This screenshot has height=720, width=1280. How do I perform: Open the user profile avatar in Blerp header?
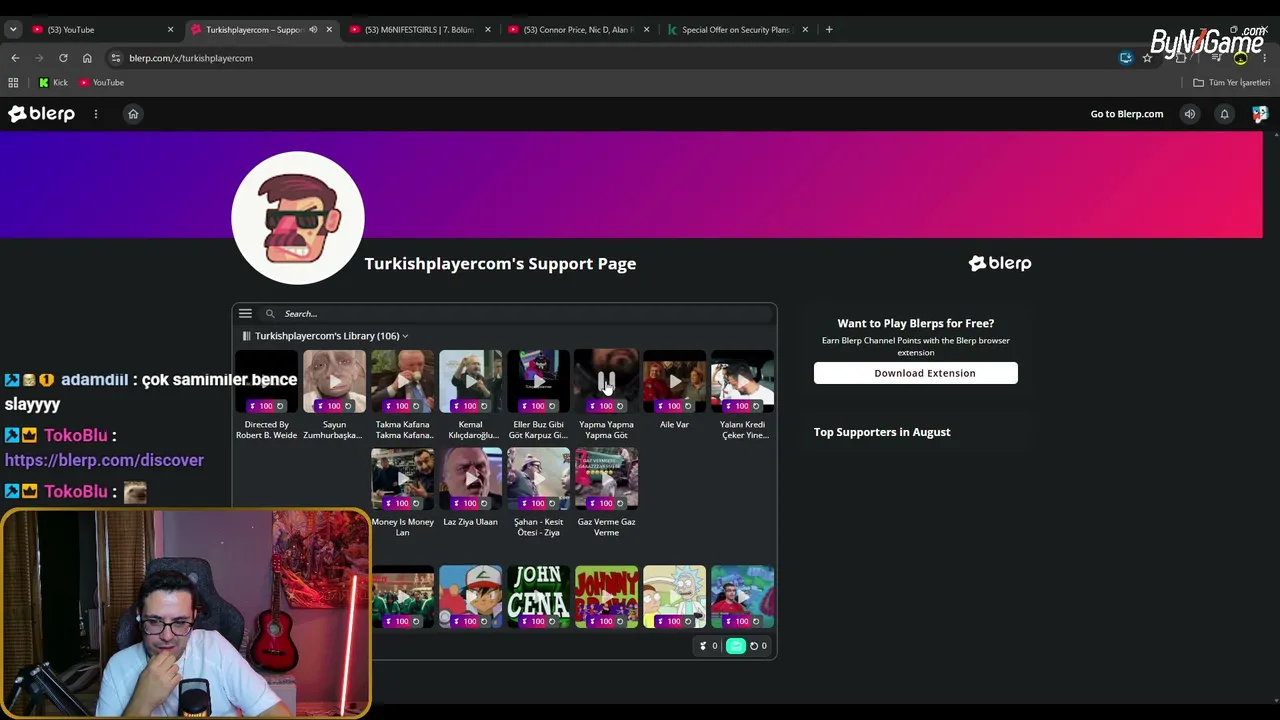pyautogui.click(x=1259, y=114)
